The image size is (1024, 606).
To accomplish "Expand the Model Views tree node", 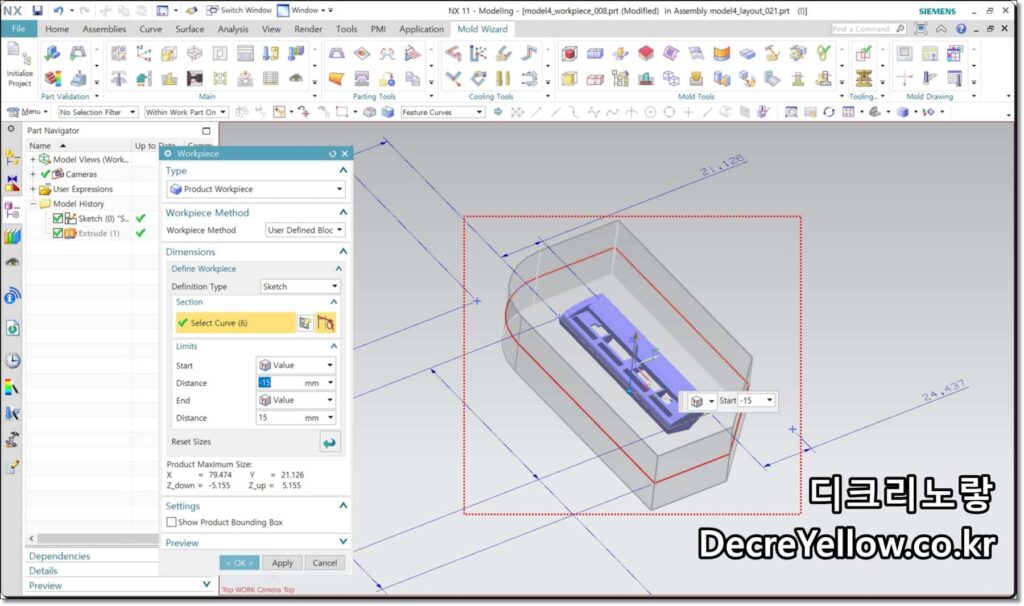I will [33, 159].
